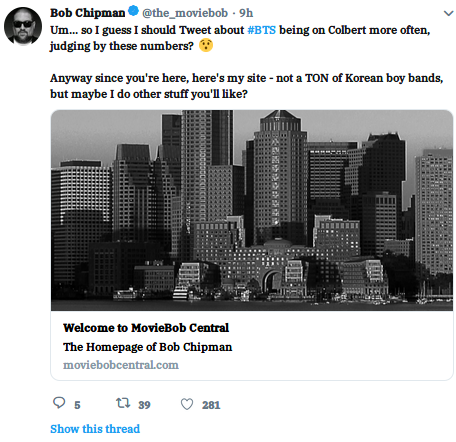Click the reply speech bubble icon
456x442 pixels.
pos(59,403)
